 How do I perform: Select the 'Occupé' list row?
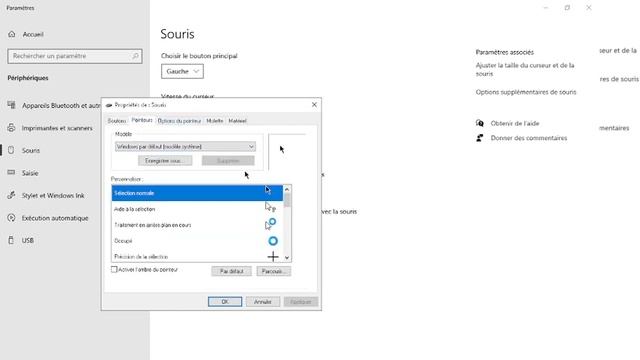click(x=197, y=241)
